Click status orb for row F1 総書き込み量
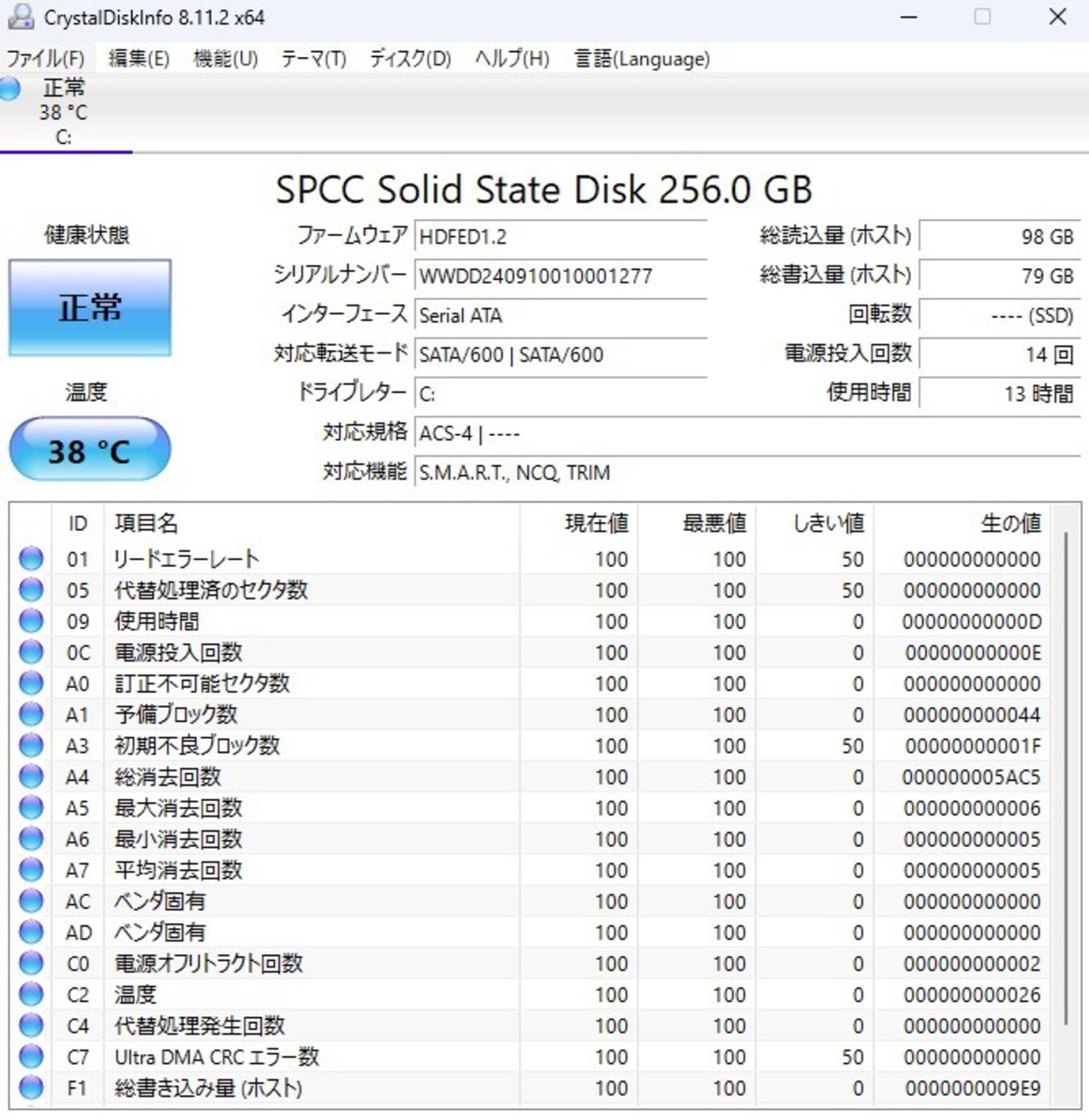This screenshot has height=1120, width=1089. pyautogui.click(x=31, y=1088)
